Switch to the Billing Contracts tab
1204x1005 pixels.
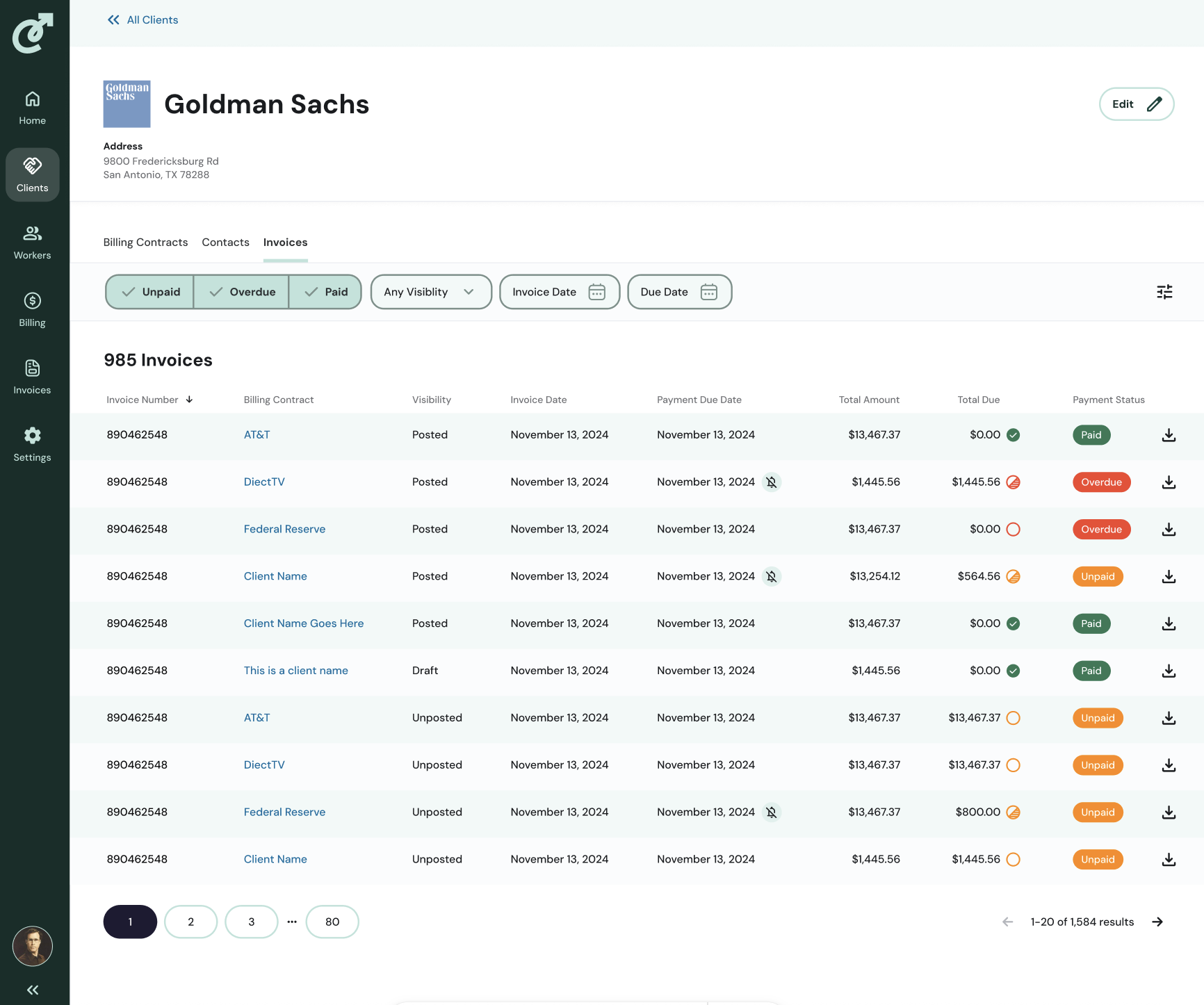[x=145, y=243]
